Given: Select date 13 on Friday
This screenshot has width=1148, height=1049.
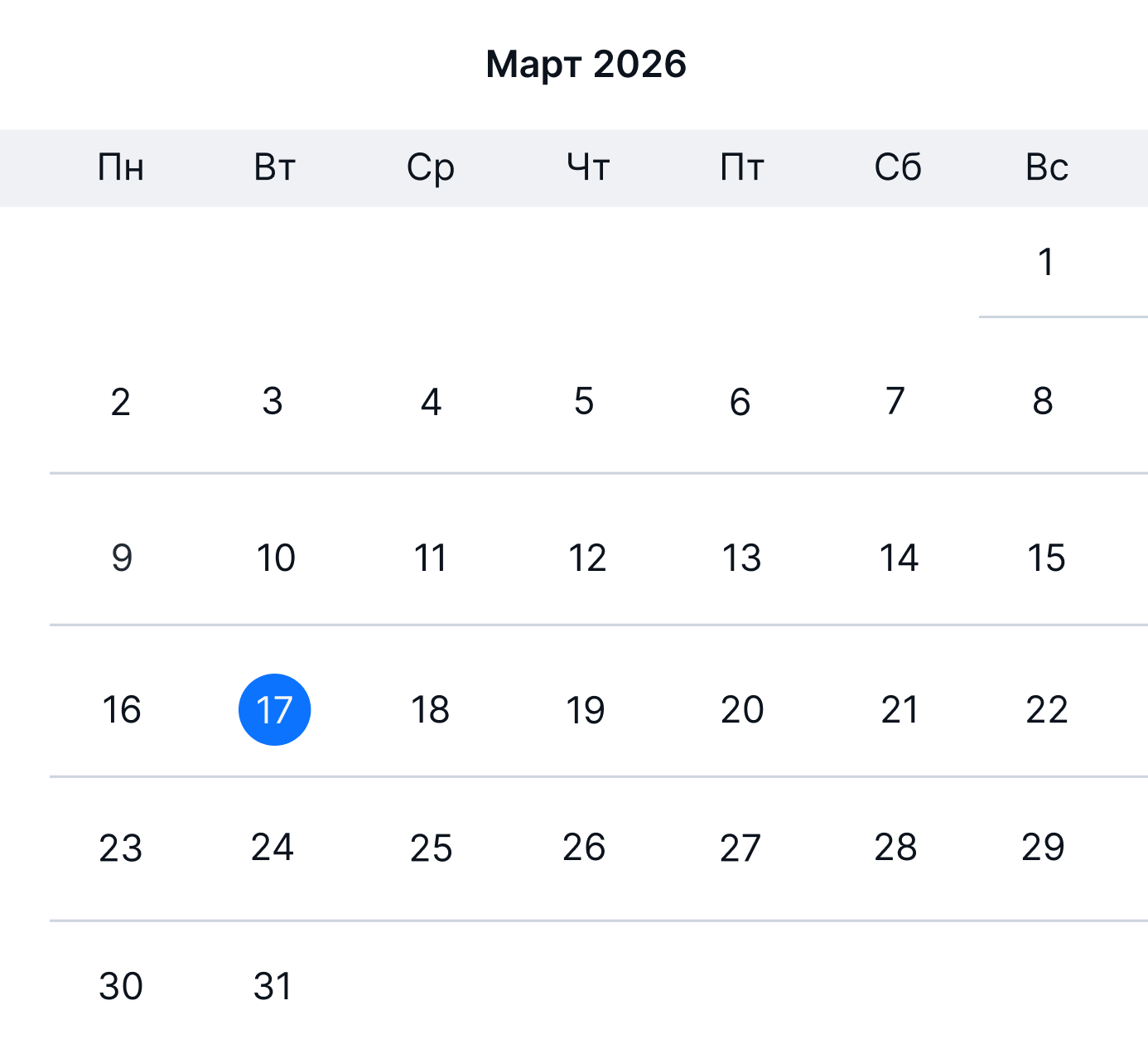Looking at the screenshot, I should click(741, 558).
